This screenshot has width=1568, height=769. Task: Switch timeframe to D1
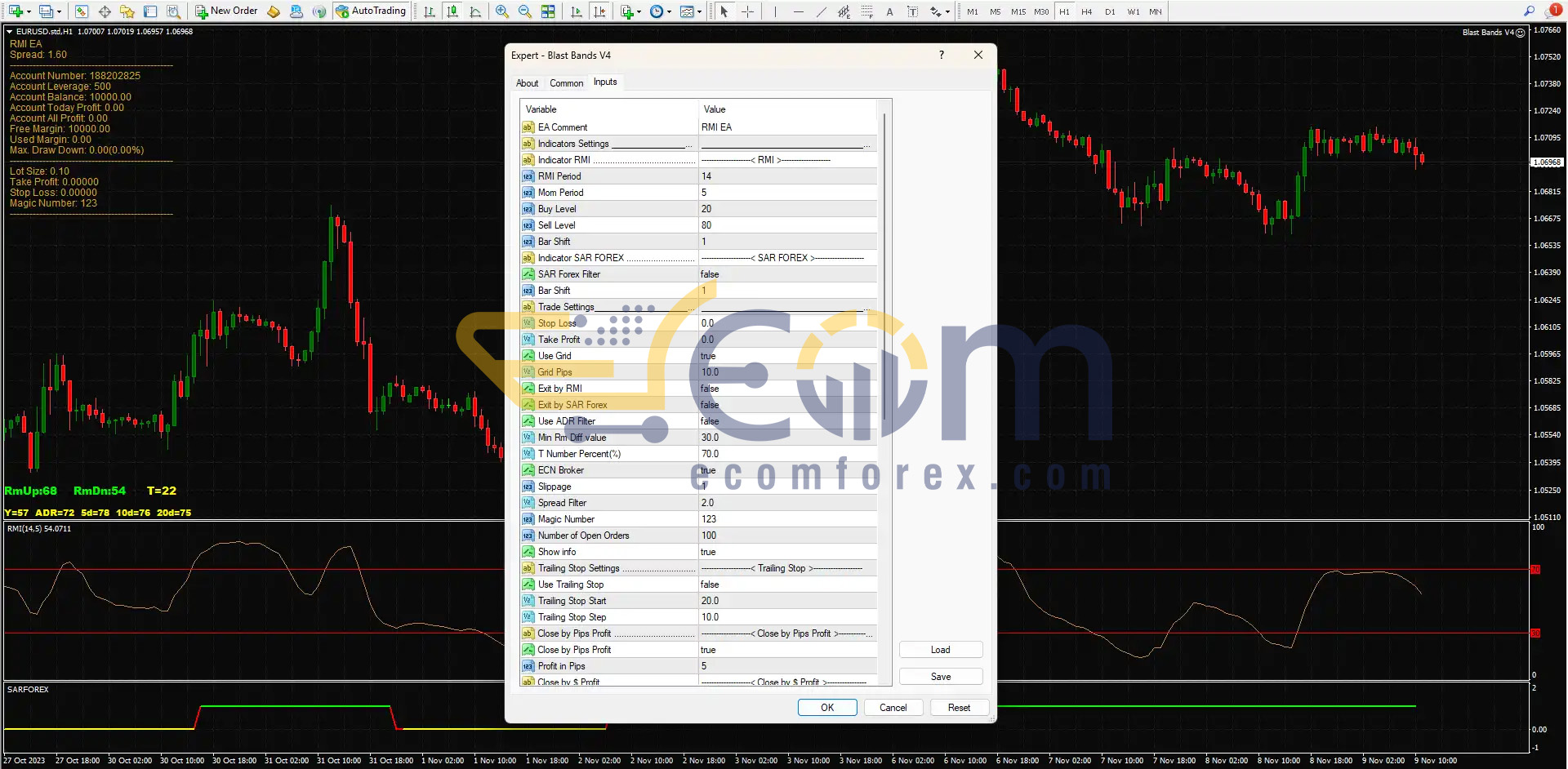[1110, 11]
